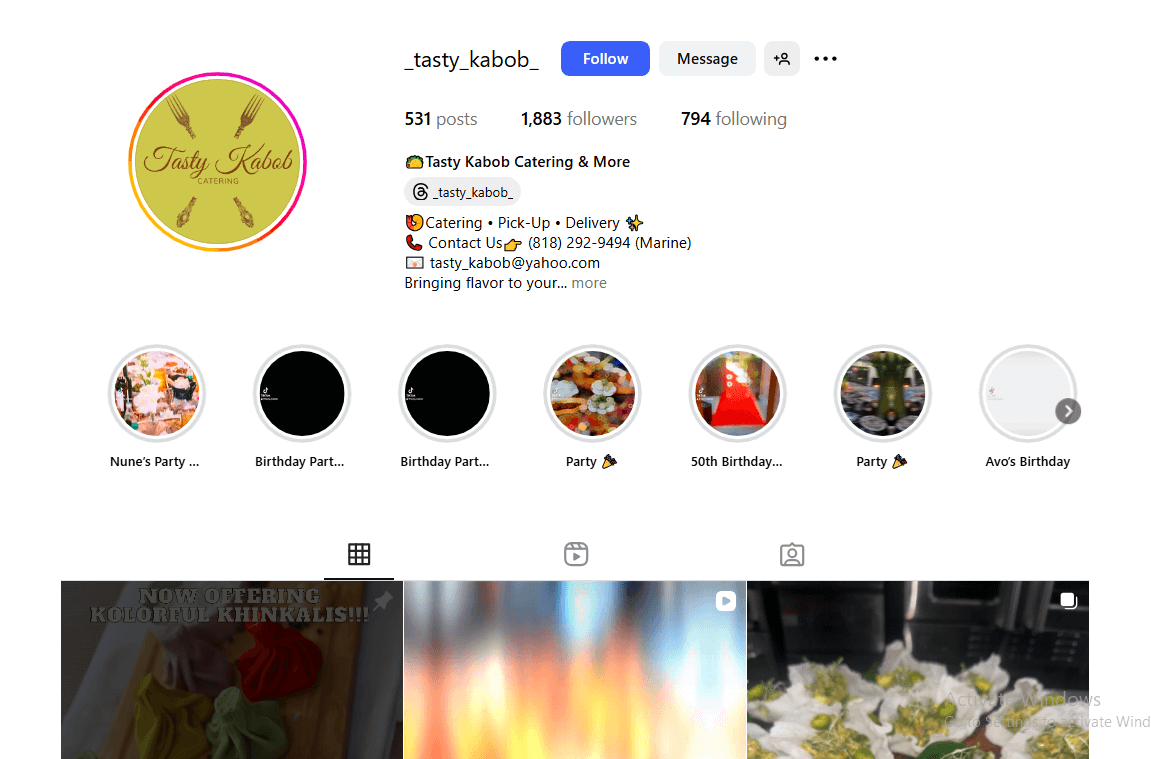Image resolution: width=1151 pixels, height=759 pixels.
Task: Open the Message button
Action: [707, 59]
